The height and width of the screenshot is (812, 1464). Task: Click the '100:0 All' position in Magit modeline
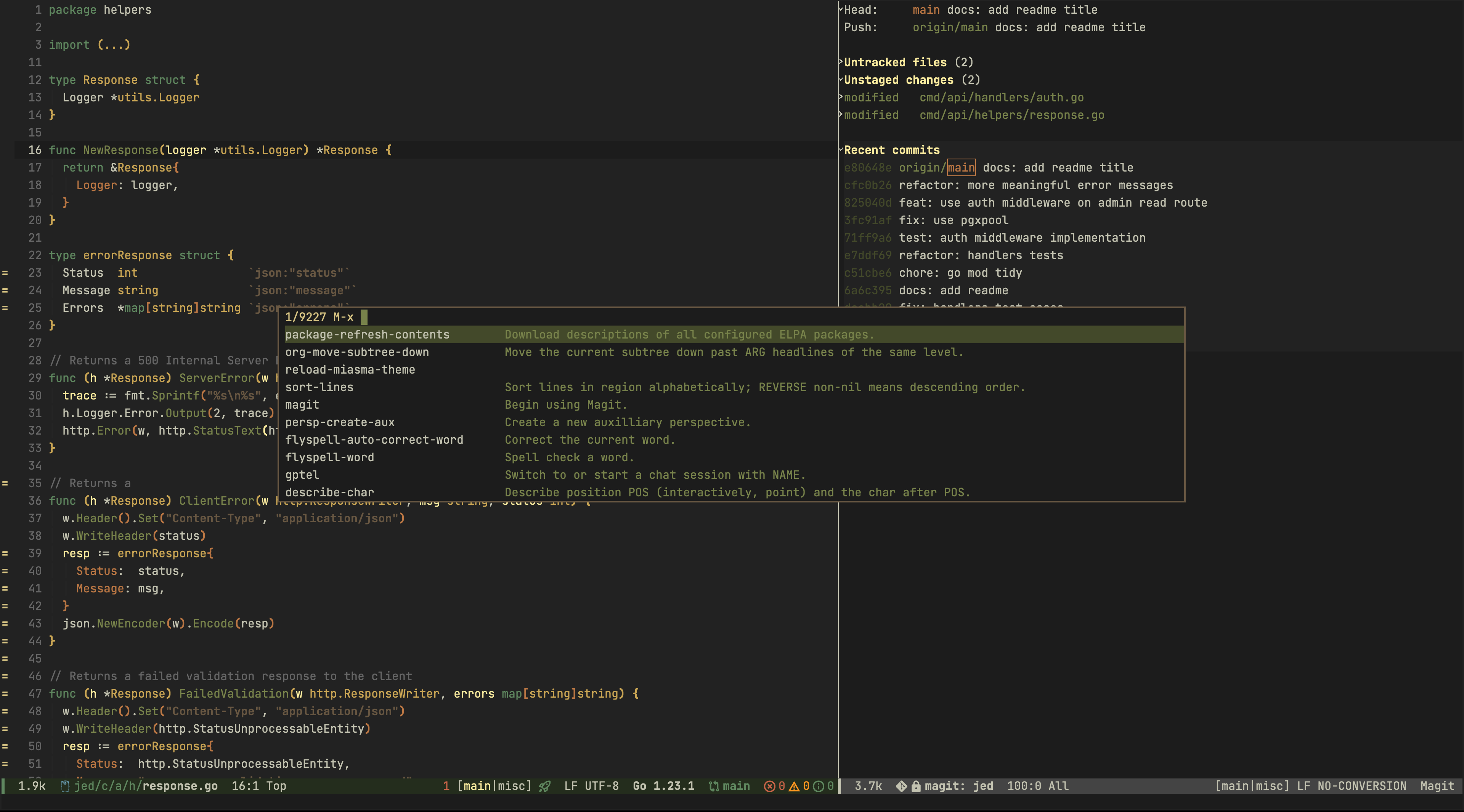click(x=1038, y=786)
